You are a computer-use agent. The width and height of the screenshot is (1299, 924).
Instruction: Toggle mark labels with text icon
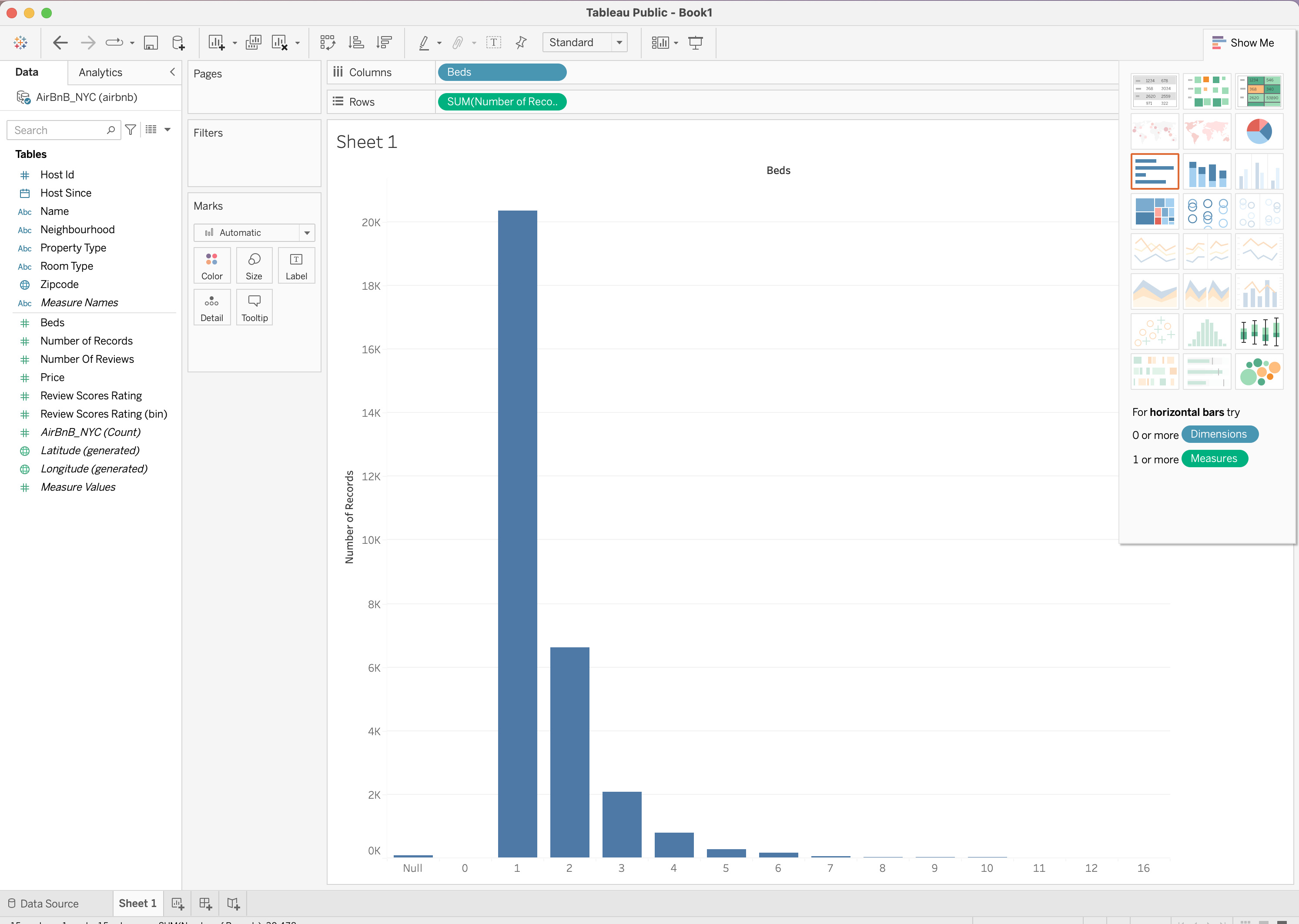(493, 43)
